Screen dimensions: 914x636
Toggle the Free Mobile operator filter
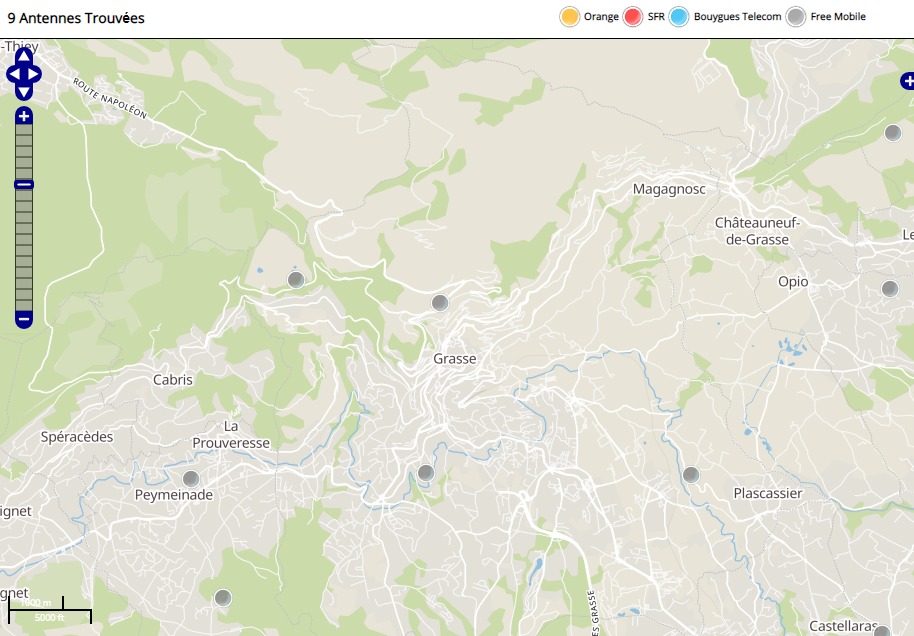[796, 17]
